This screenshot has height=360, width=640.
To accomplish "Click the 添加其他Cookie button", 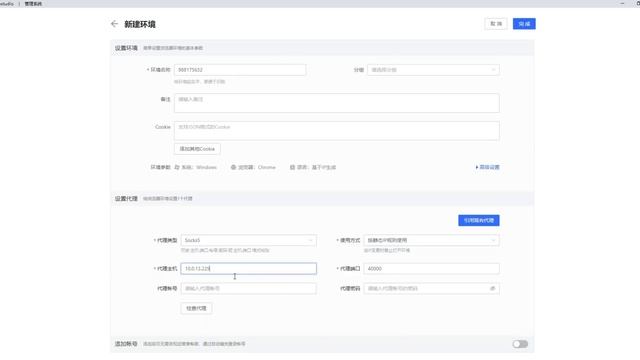I will click(197, 149).
